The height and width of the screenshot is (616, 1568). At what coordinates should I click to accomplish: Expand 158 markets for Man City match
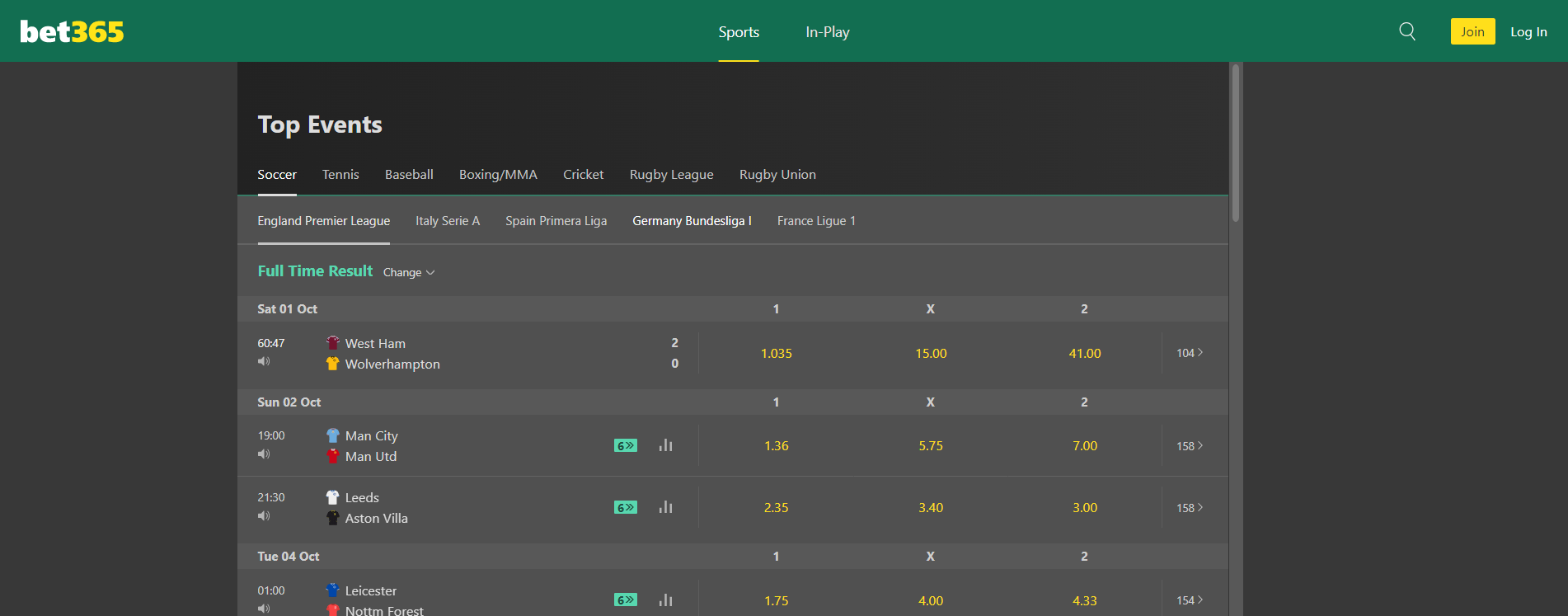point(1189,446)
